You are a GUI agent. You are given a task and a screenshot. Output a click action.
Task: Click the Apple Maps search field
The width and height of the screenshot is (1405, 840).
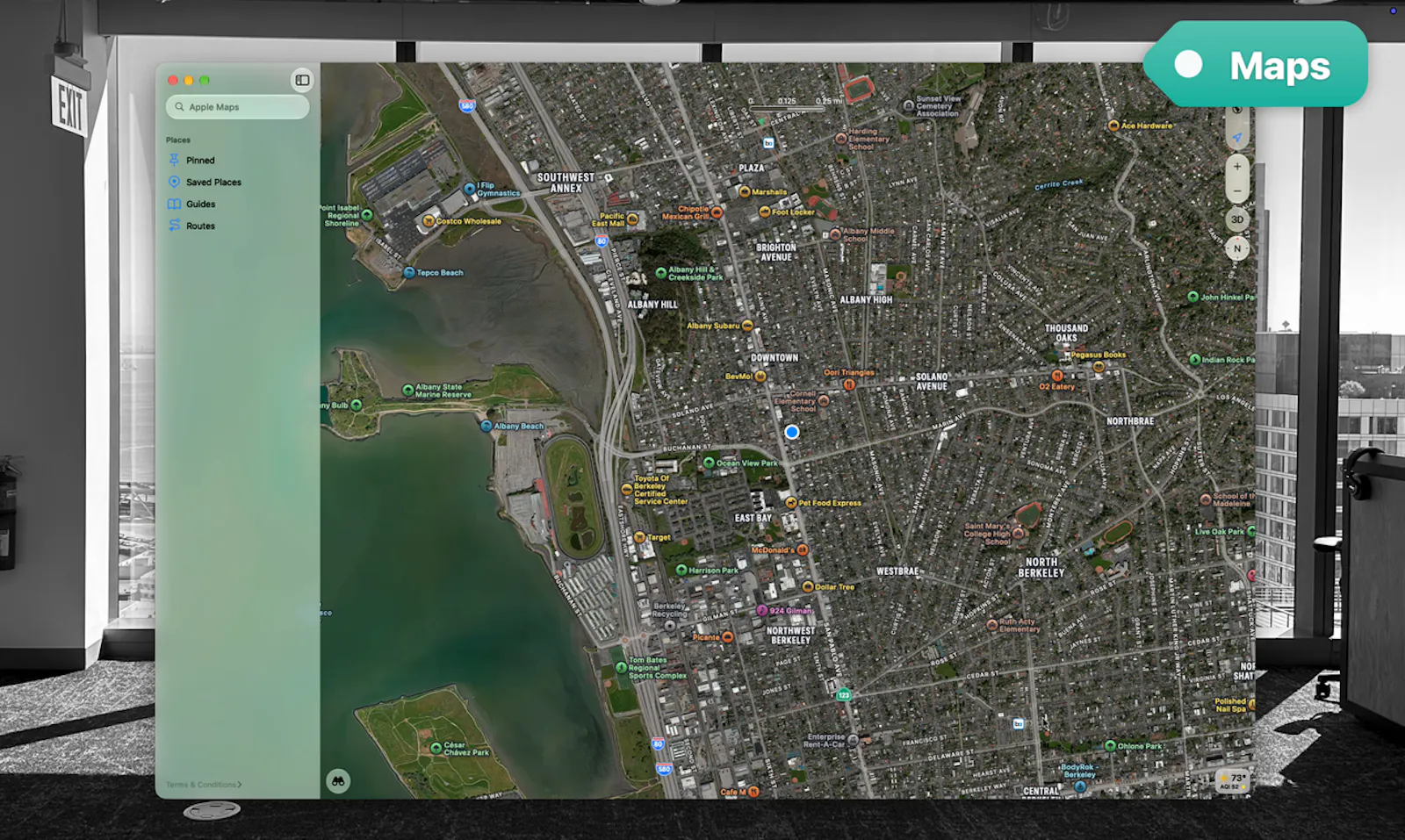238,107
